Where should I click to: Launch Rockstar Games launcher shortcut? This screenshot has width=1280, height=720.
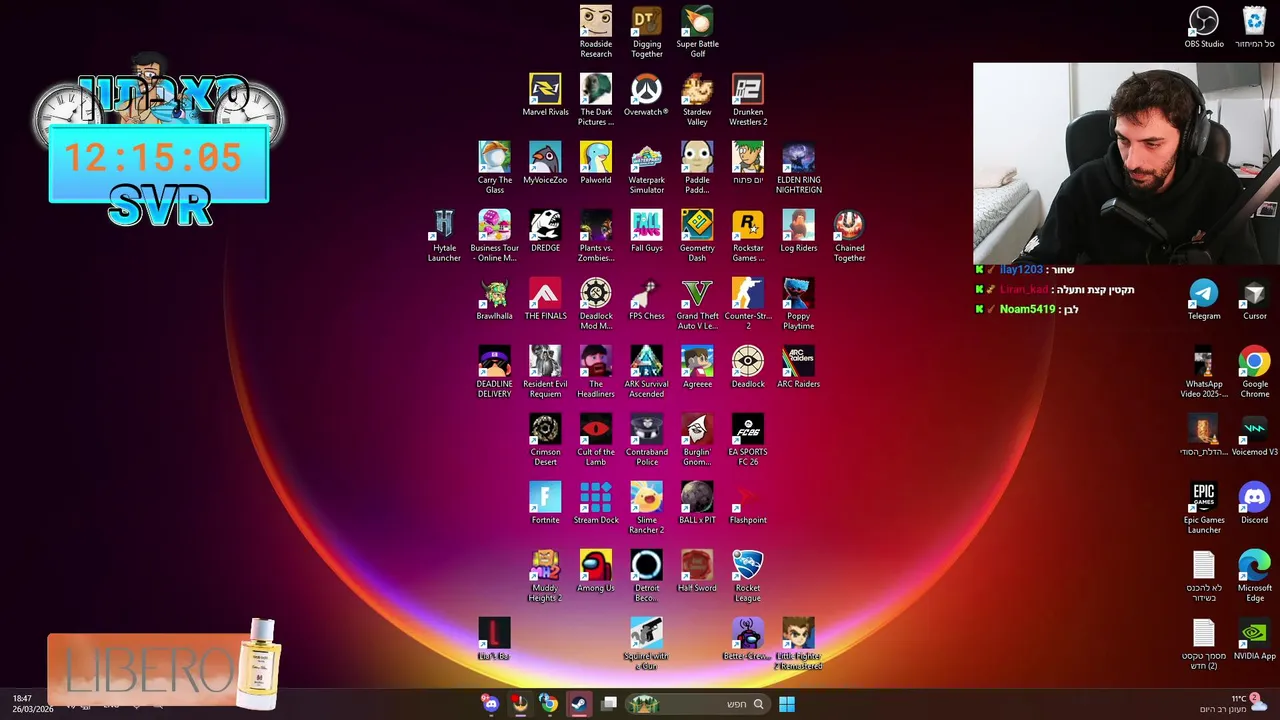point(748,236)
